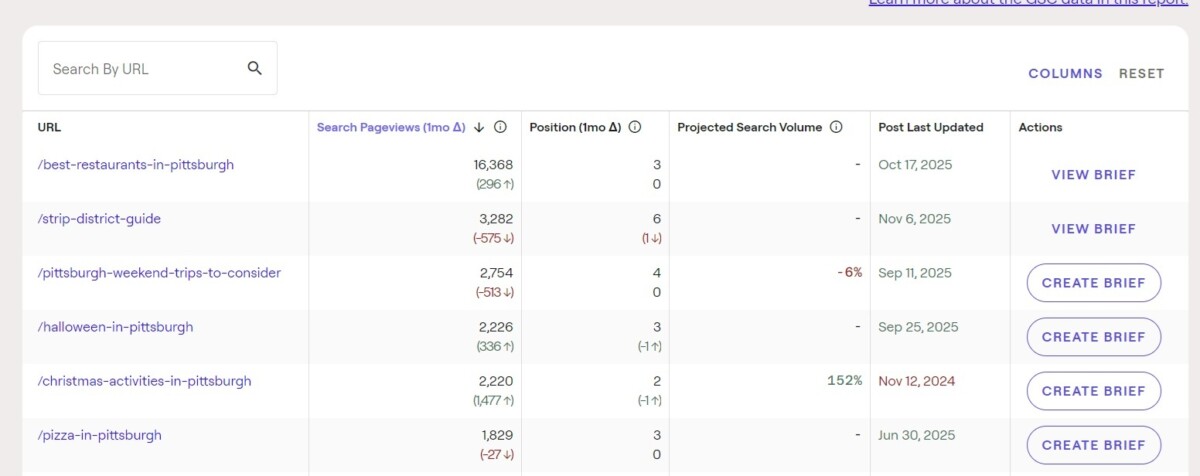Click the 152% projected volume value
Image resolution: width=1200 pixels, height=476 pixels.
coord(844,381)
